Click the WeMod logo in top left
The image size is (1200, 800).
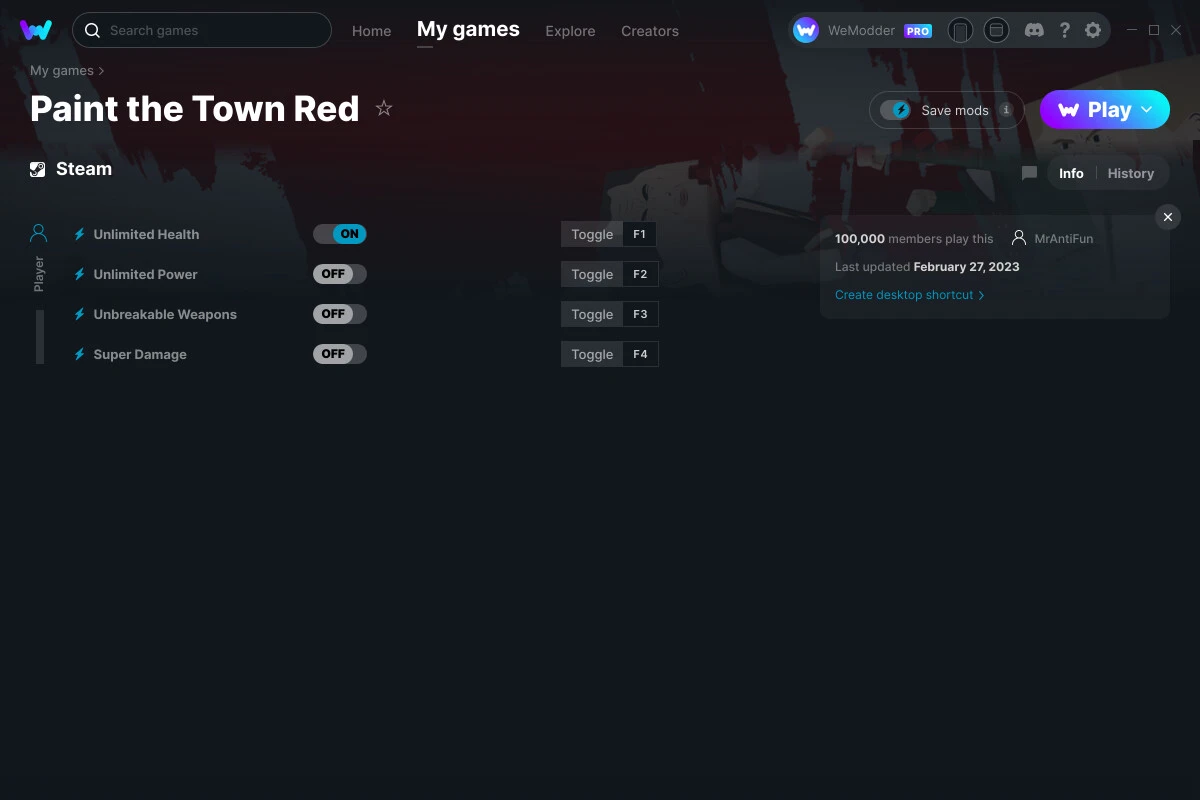[37, 30]
